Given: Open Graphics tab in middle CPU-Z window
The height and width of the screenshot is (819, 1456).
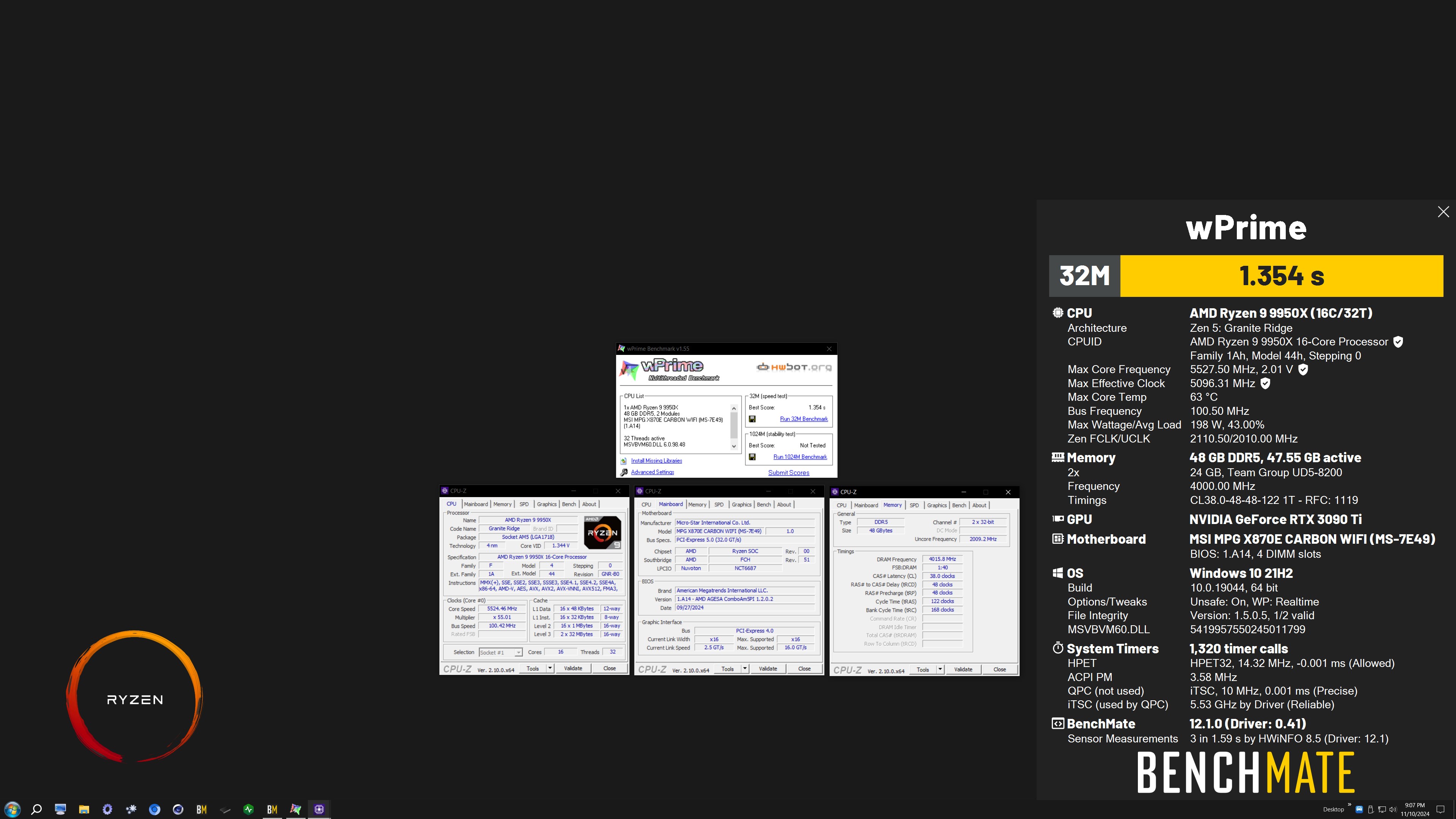Looking at the screenshot, I should [x=742, y=505].
